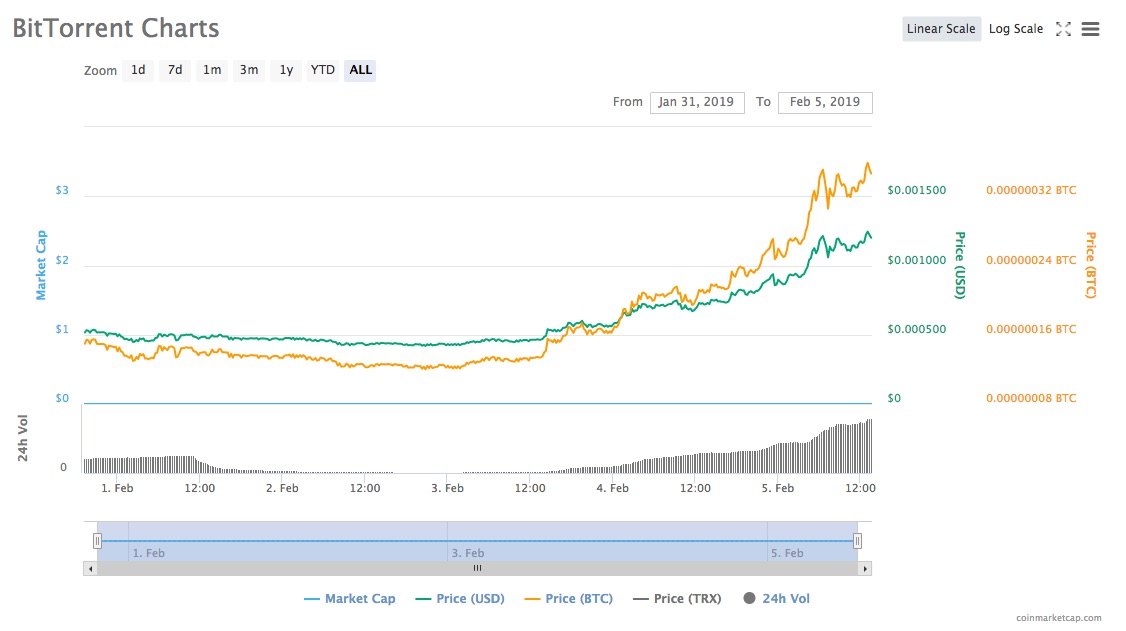The image size is (1126, 631).
Task: Click the To date input field
Action: point(824,102)
